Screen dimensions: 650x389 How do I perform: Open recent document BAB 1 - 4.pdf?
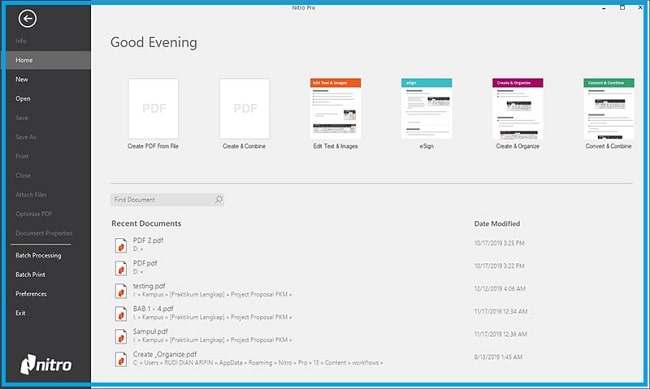153,309
